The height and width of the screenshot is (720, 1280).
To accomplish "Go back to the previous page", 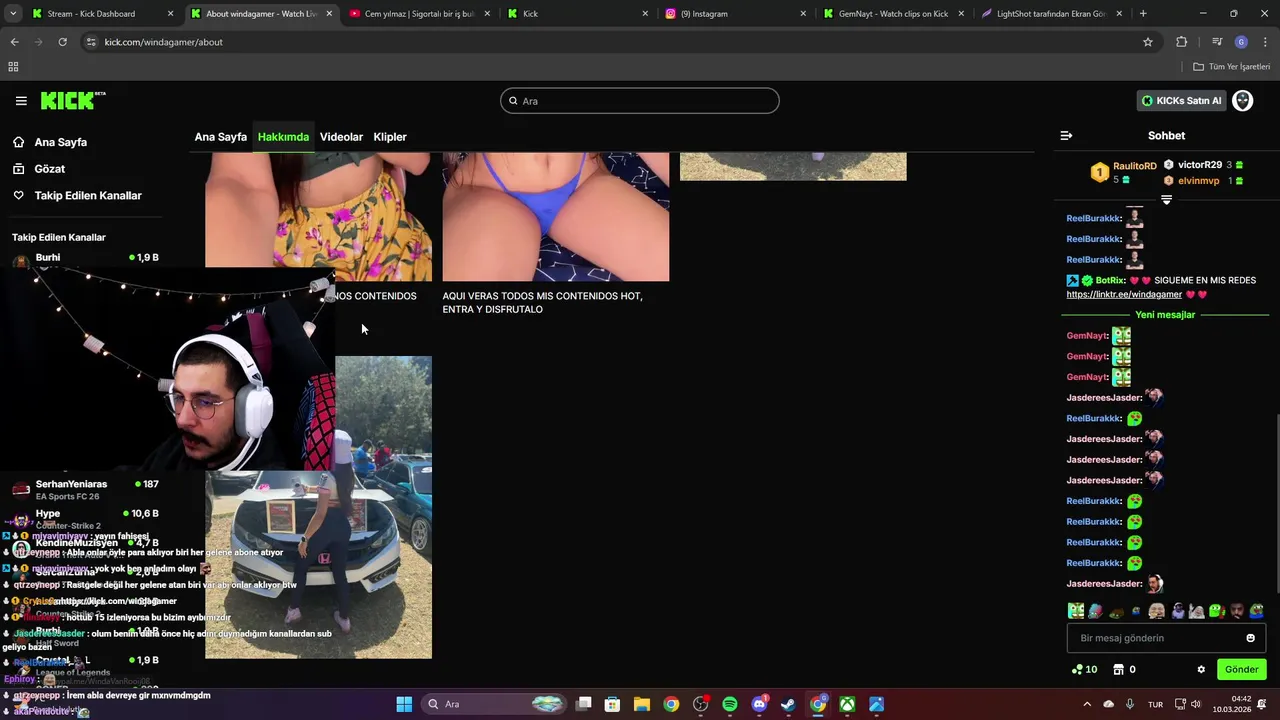I will 14,42.
